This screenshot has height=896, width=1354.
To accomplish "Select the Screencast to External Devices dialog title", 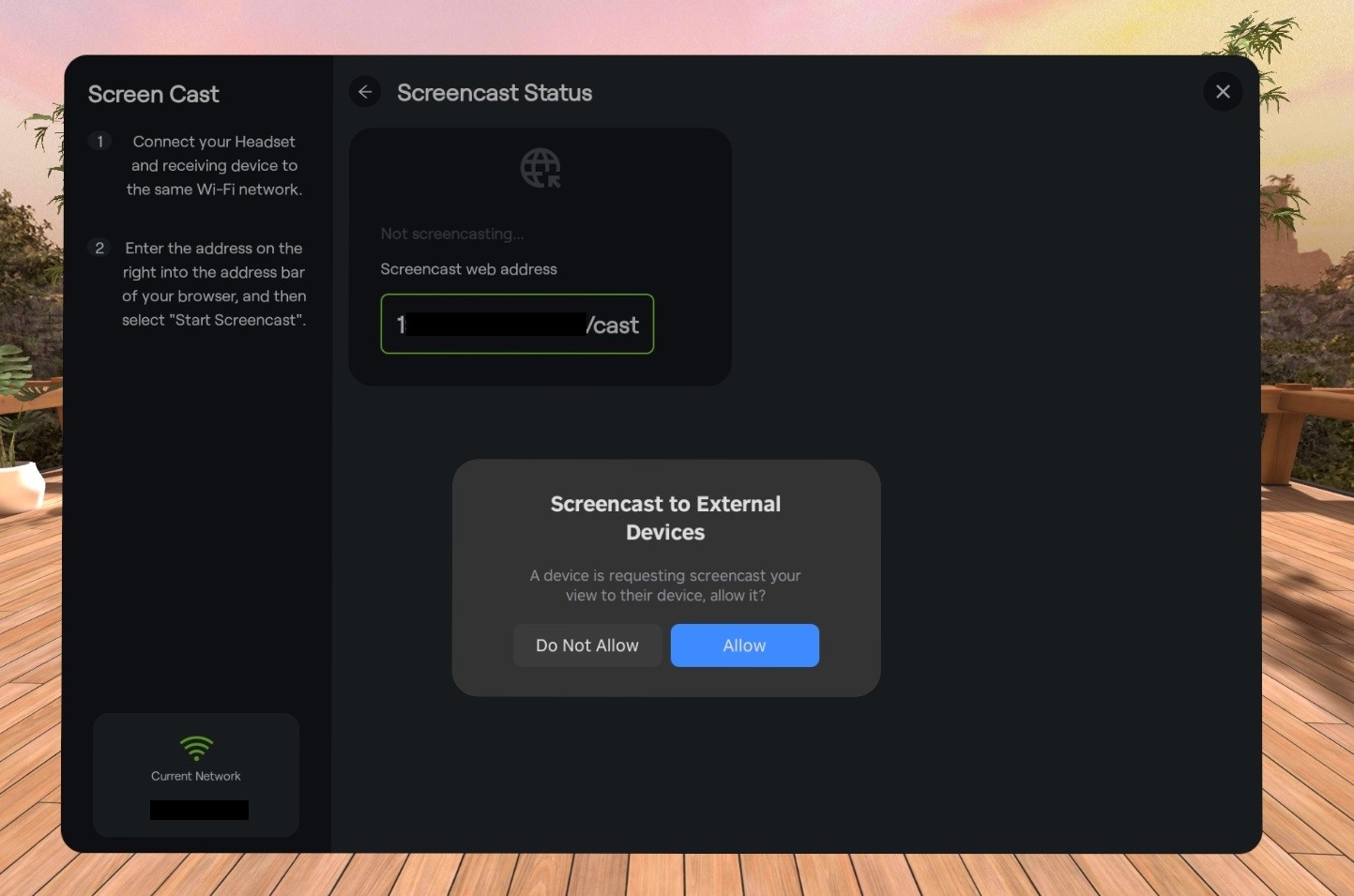I will pyautogui.click(x=664, y=517).
